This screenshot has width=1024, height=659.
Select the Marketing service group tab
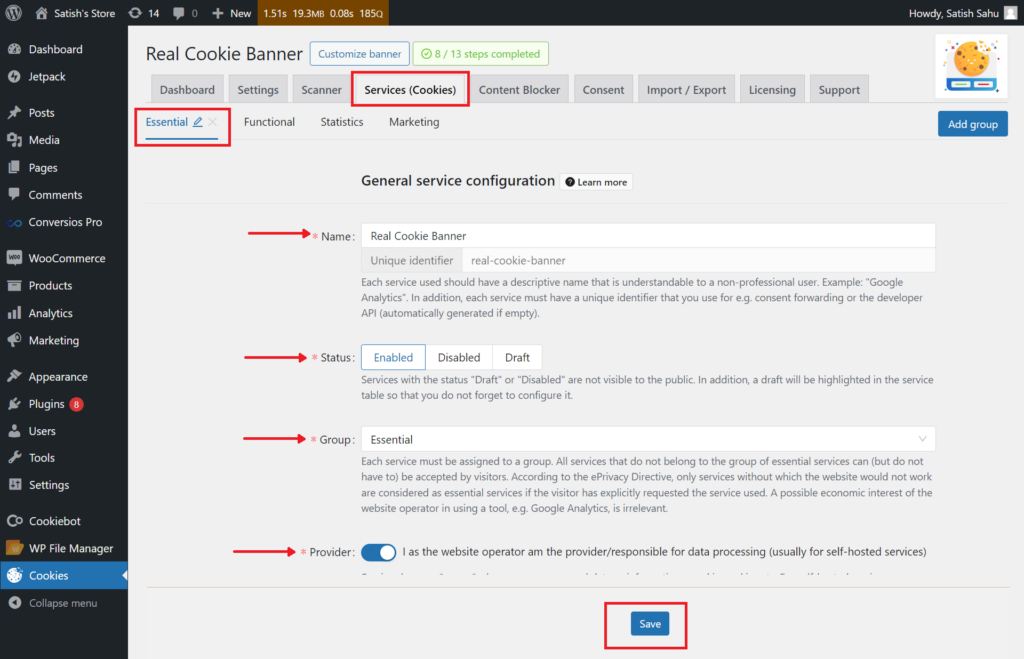[414, 122]
